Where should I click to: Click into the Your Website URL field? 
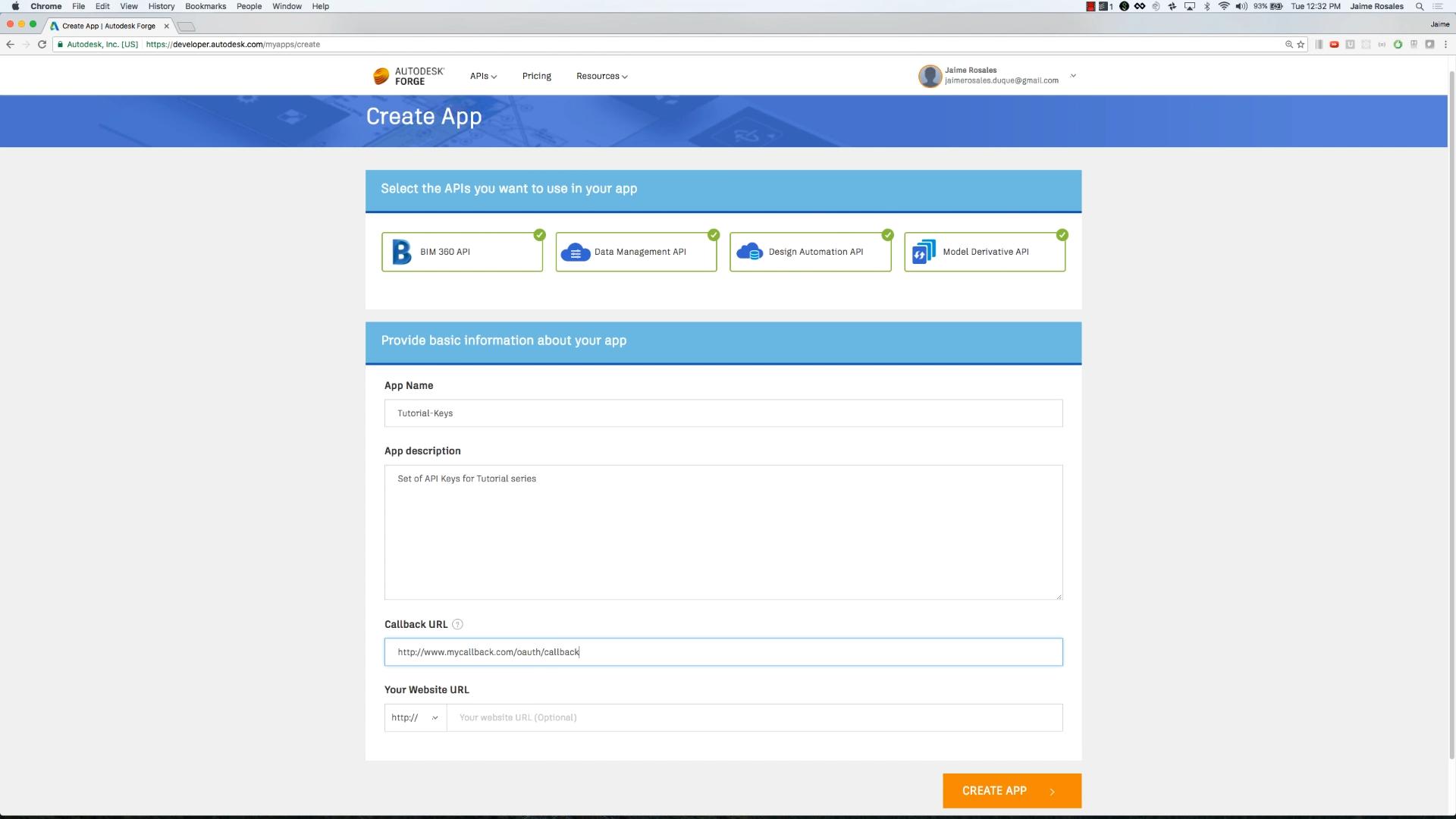(754, 718)
